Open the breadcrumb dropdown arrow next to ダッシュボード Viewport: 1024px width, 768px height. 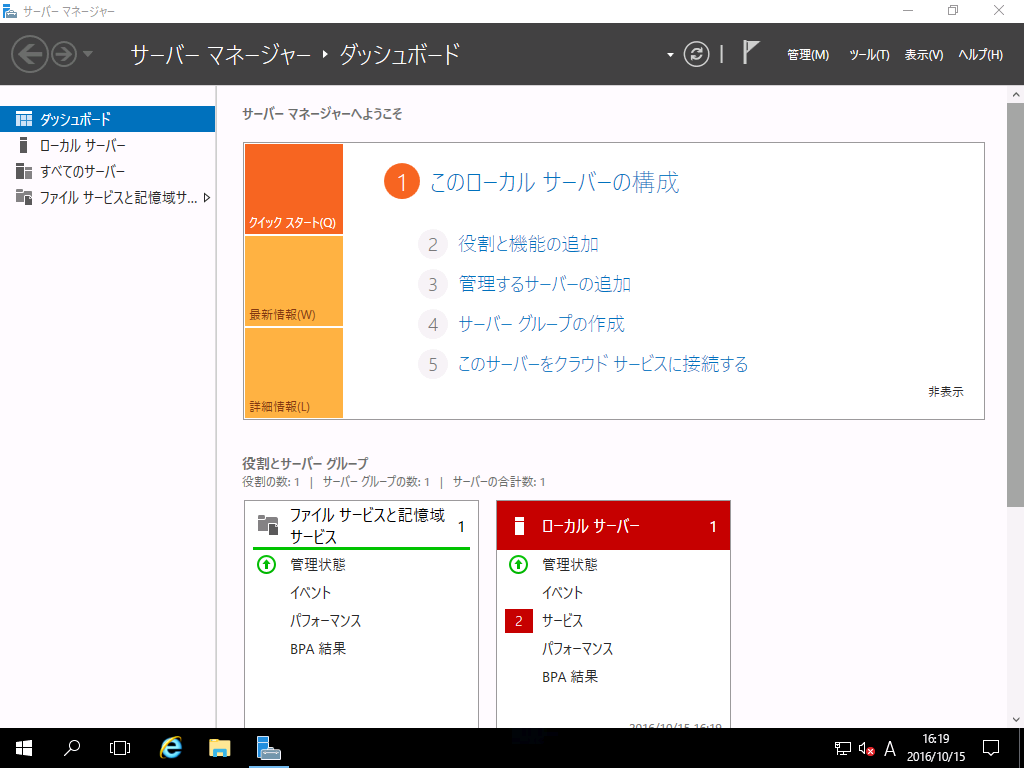668,54
